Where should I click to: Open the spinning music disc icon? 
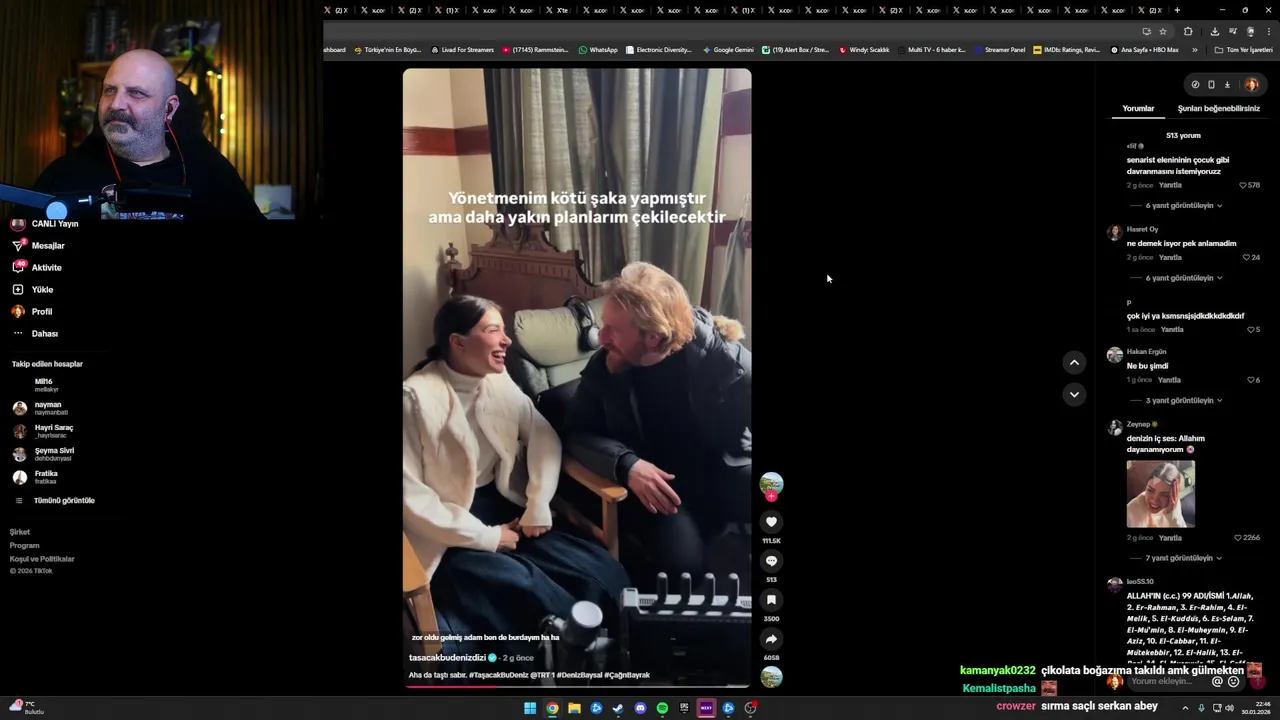(x=771, y=677)
